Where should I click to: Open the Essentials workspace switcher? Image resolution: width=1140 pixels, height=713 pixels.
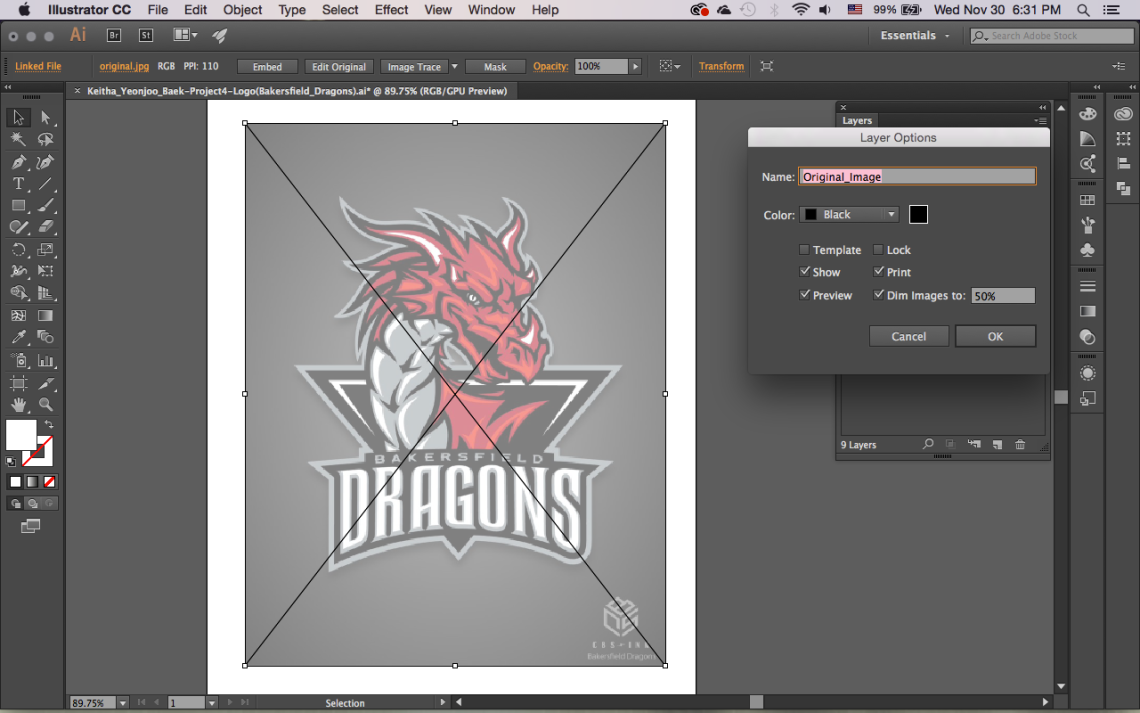[x=915, y=35]
